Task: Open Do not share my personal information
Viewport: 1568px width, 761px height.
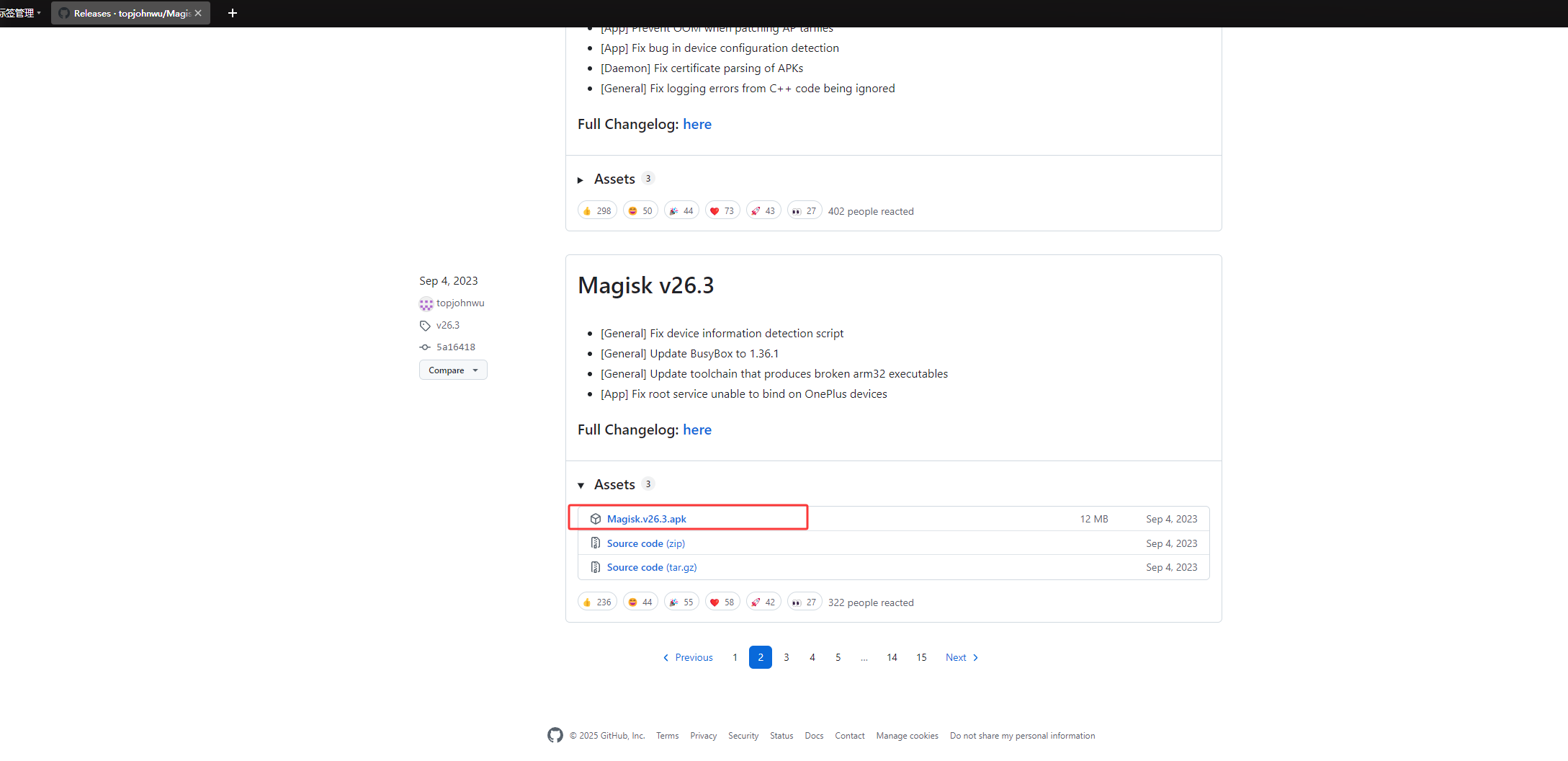Action: (x=1022, y=736)
